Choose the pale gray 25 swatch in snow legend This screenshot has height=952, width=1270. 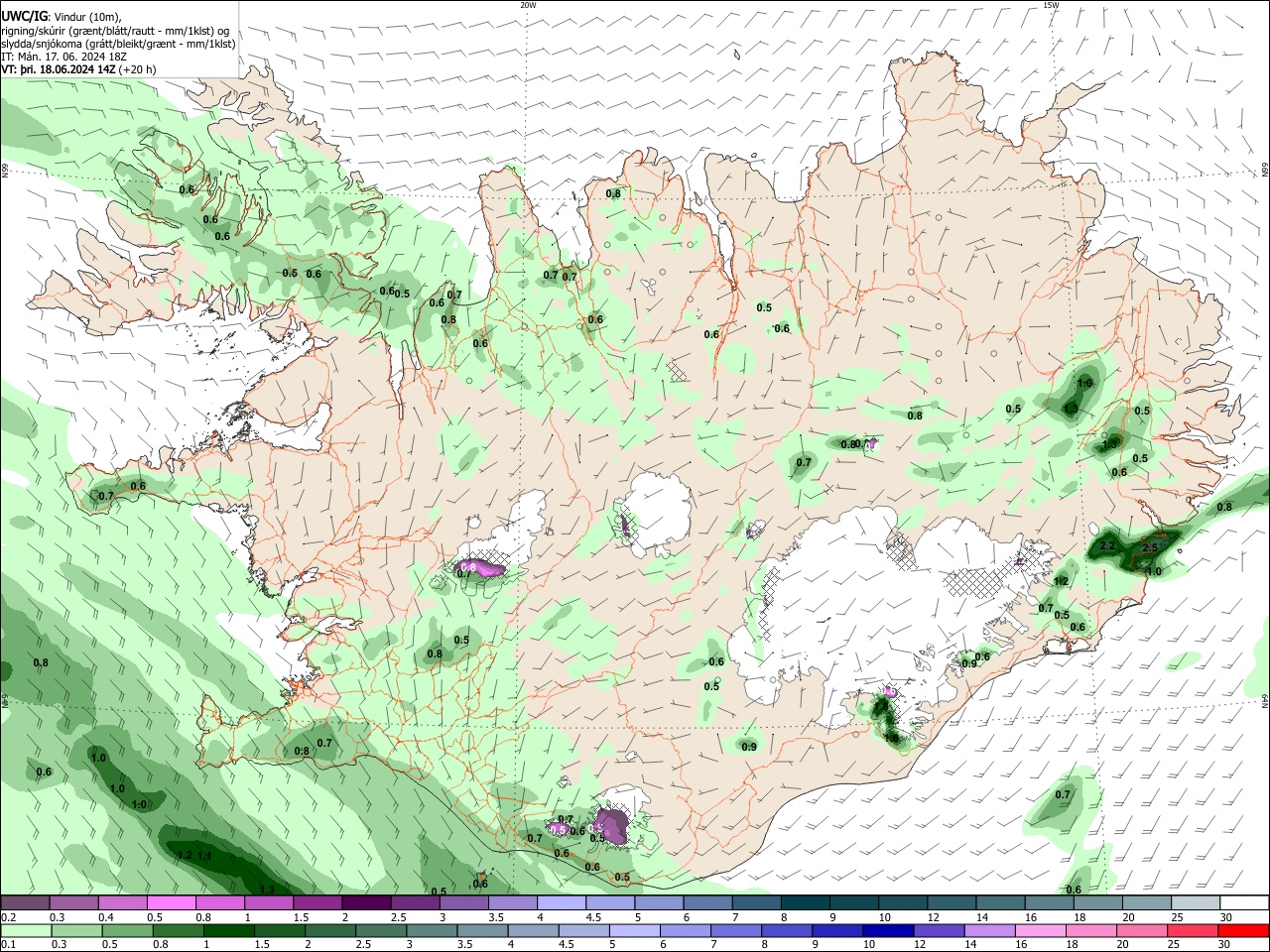1195,903
